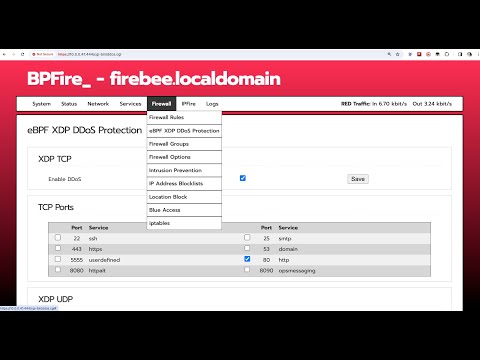Open Location Block from menu
Viewport: 480px width, 360px height.
click(184, 197)
